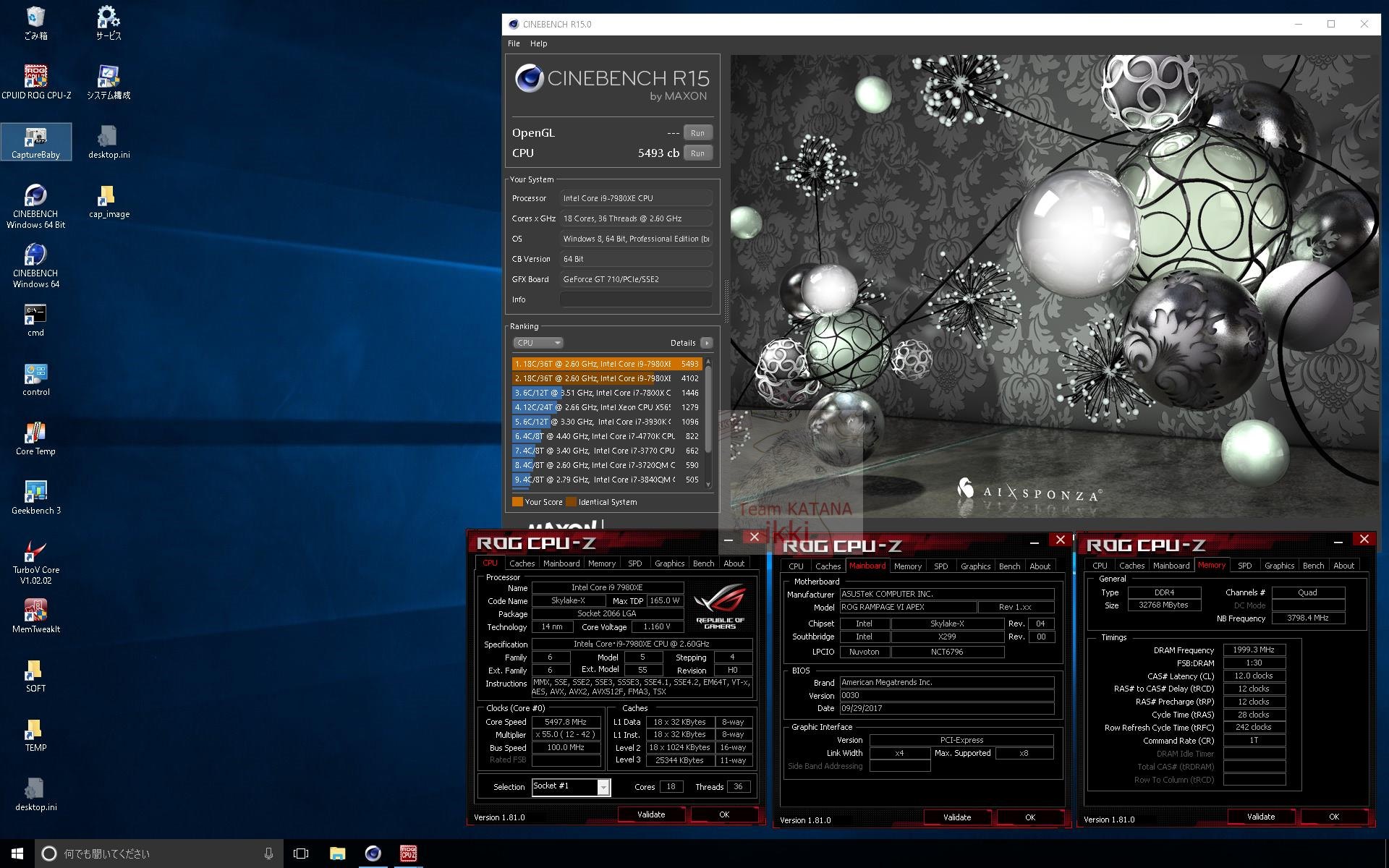1389x868 pixels.
Task: Select the first desktop.ini icon next to CaptureBaby
Action: pos(109,142)
